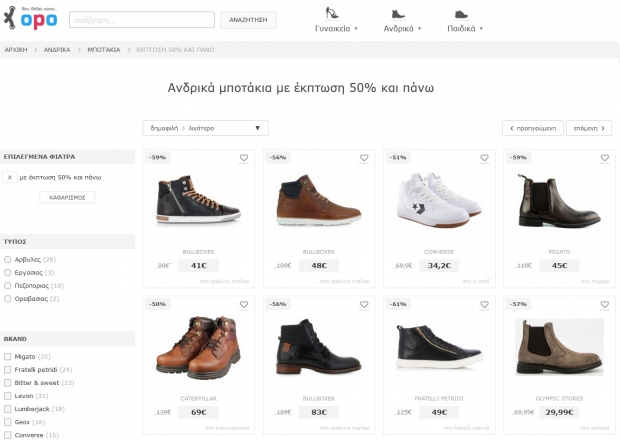This screenshot has height=441, width=620.
Task: Favorite the Bullboxer 48€ boot with heart
Action: (364, 158)
